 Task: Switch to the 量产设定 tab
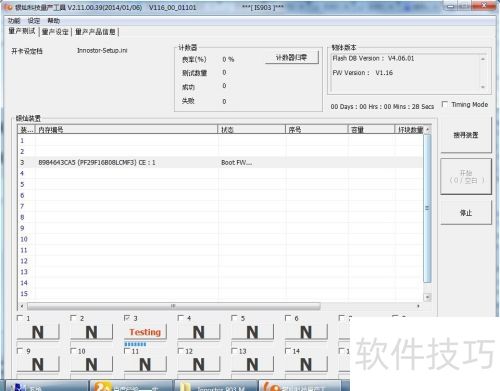pos(55,32)
